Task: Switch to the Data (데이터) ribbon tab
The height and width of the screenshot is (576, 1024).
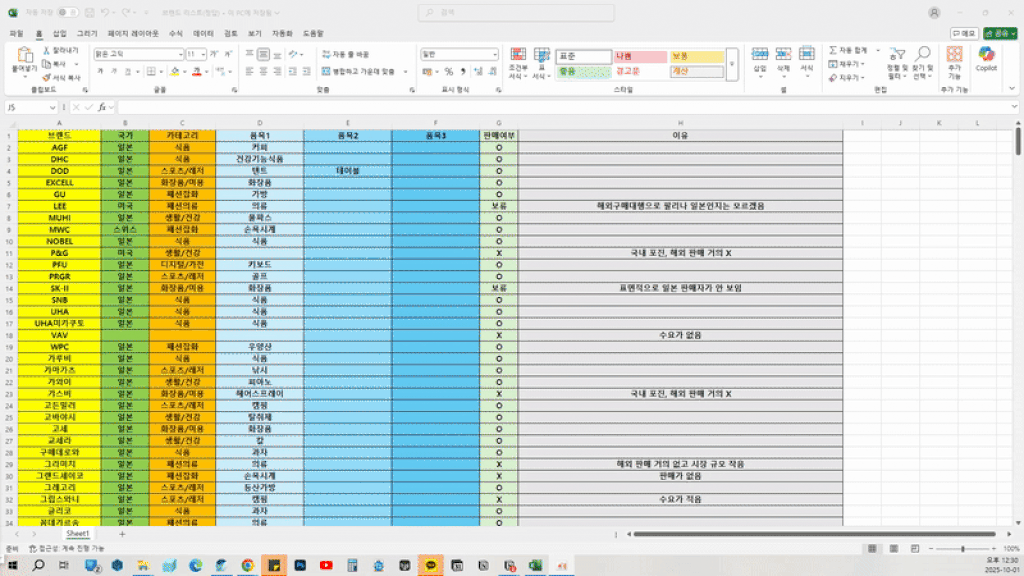Action: pyautogui.click(x=203, y=33)
